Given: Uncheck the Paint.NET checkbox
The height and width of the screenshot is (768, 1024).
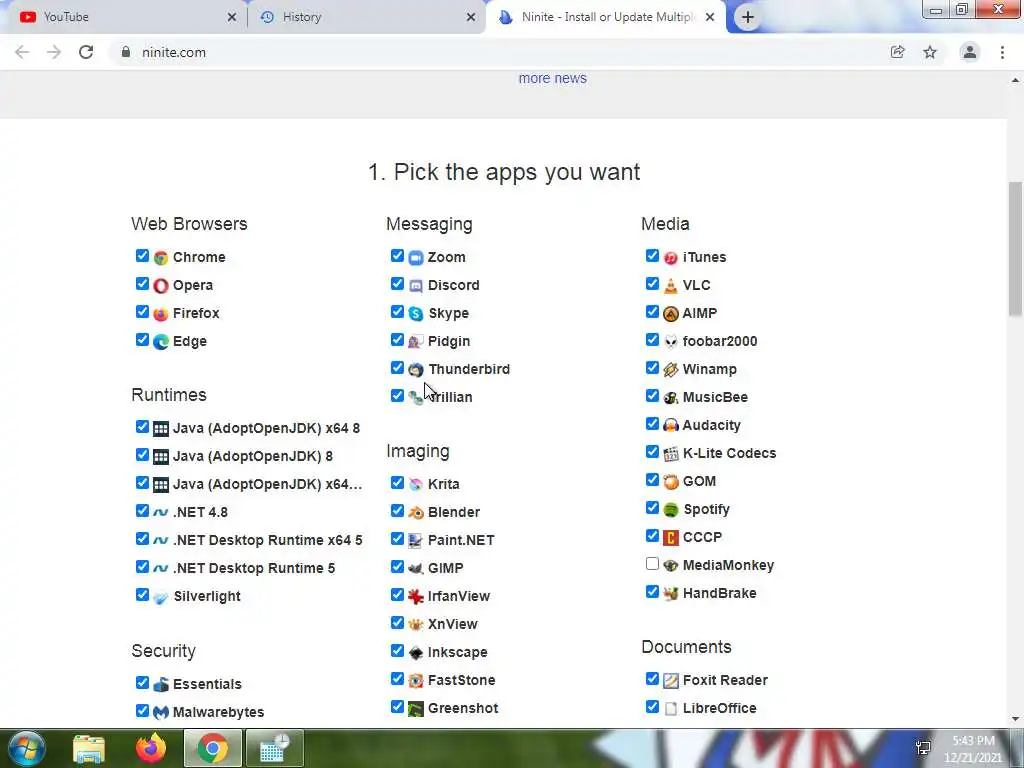Looking at the screenshot, I should click(397, 539).
